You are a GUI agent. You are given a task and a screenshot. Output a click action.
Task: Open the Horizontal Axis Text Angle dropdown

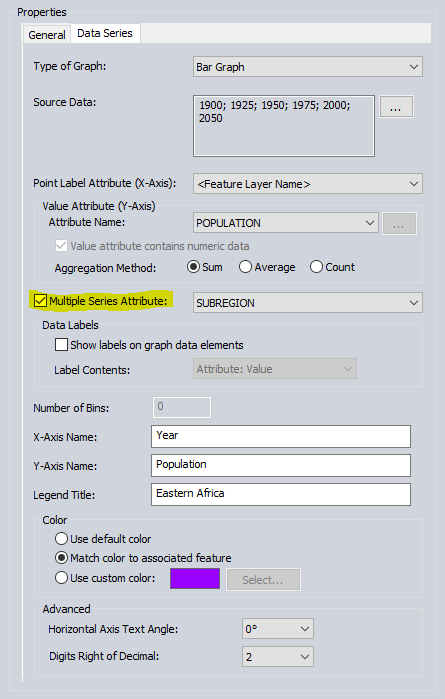point(278,629)
